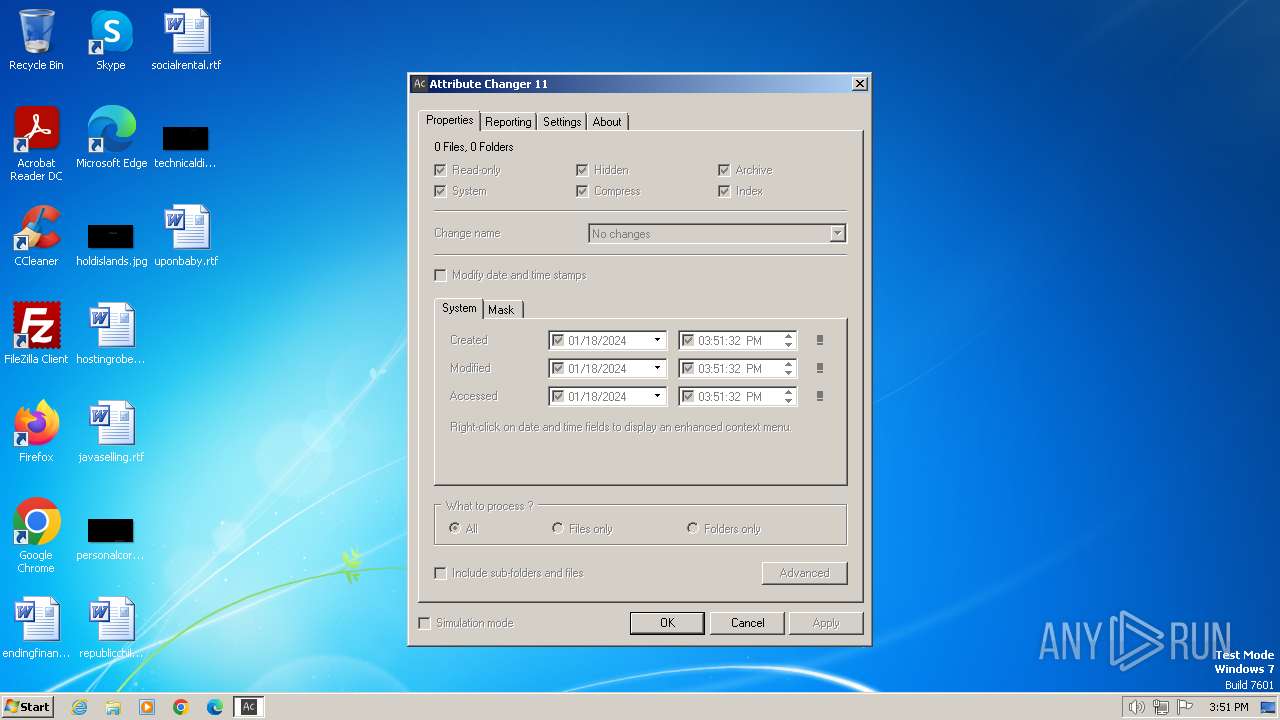Click the Cancel button
This screenshot has width=1280, height=720.
747,623
